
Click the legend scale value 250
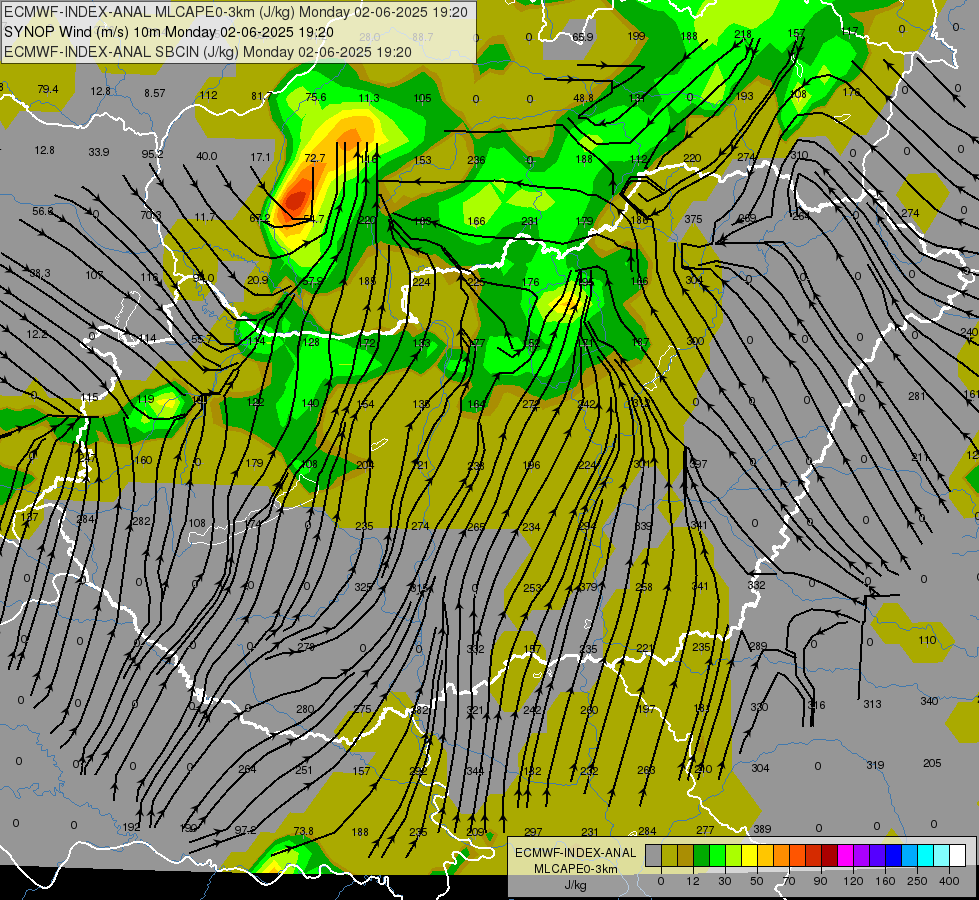click(917, 881)
